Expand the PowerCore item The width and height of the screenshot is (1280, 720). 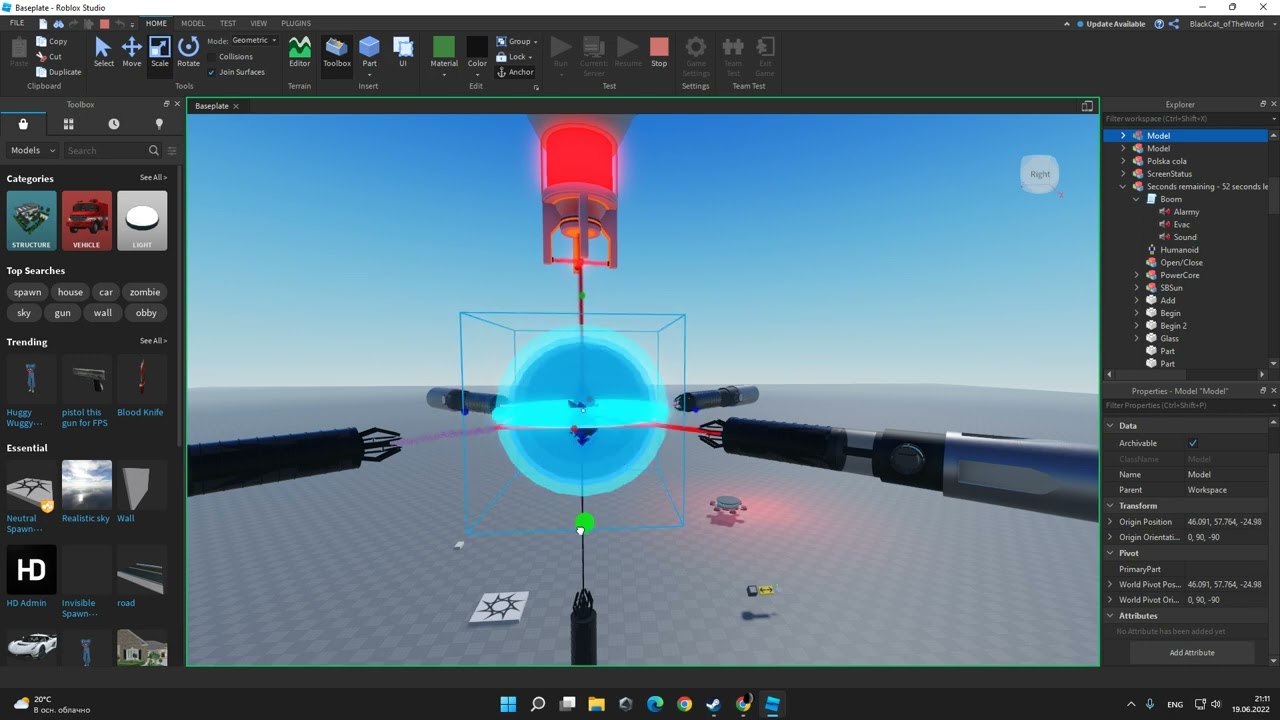point(1137,275)
